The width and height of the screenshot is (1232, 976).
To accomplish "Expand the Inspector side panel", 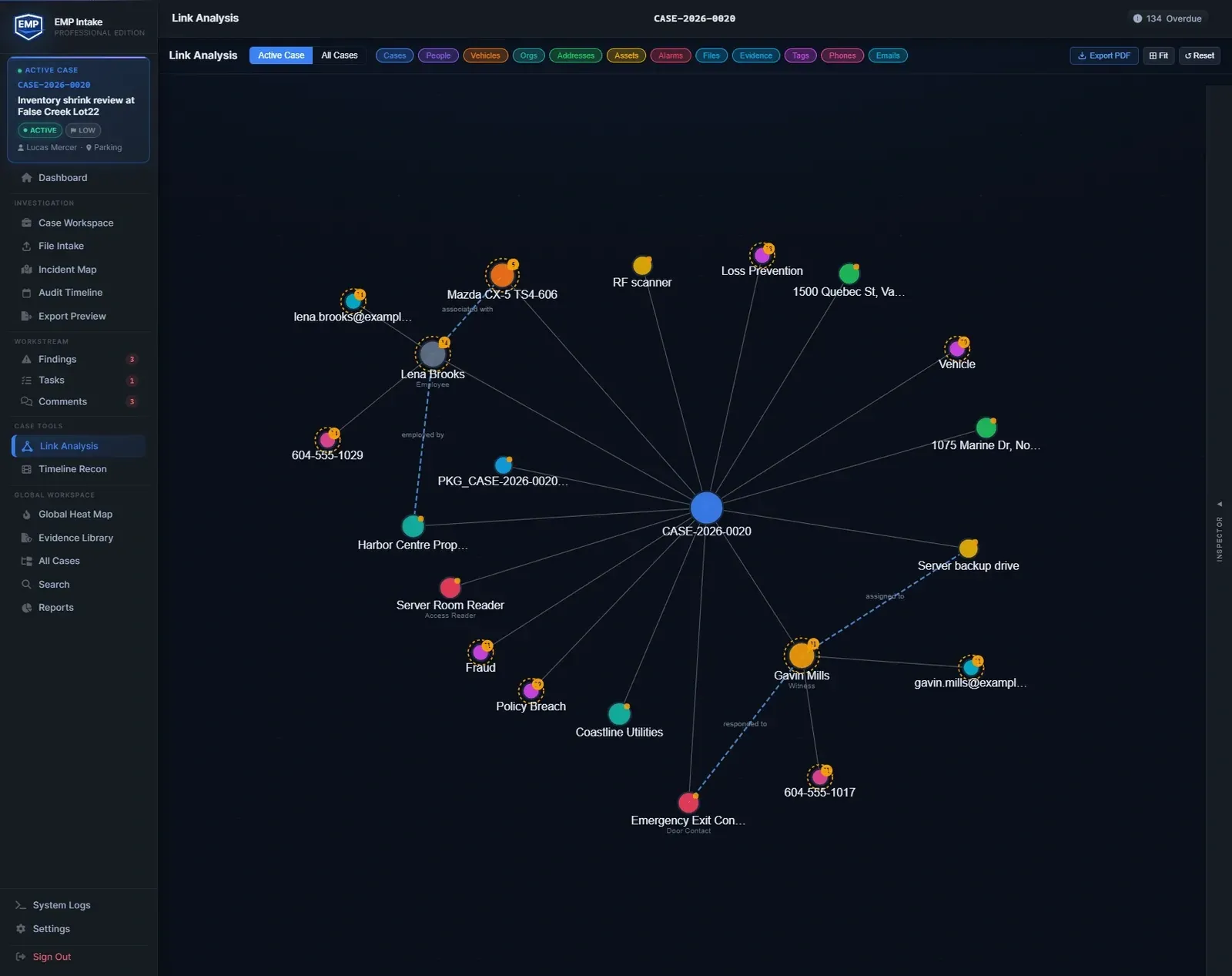I will click(1220, 532).
